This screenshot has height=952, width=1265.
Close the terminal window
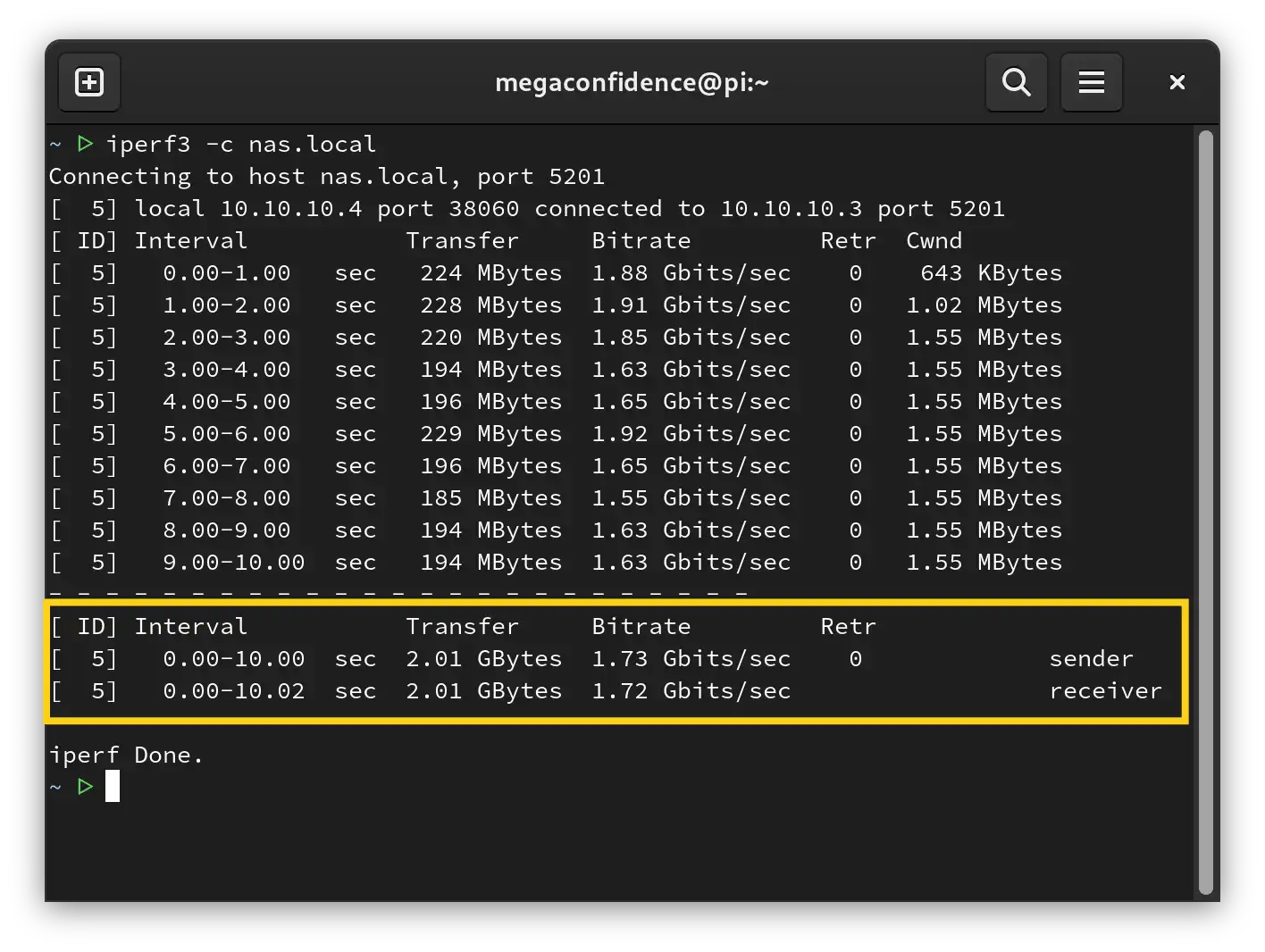pos(1177,82)
